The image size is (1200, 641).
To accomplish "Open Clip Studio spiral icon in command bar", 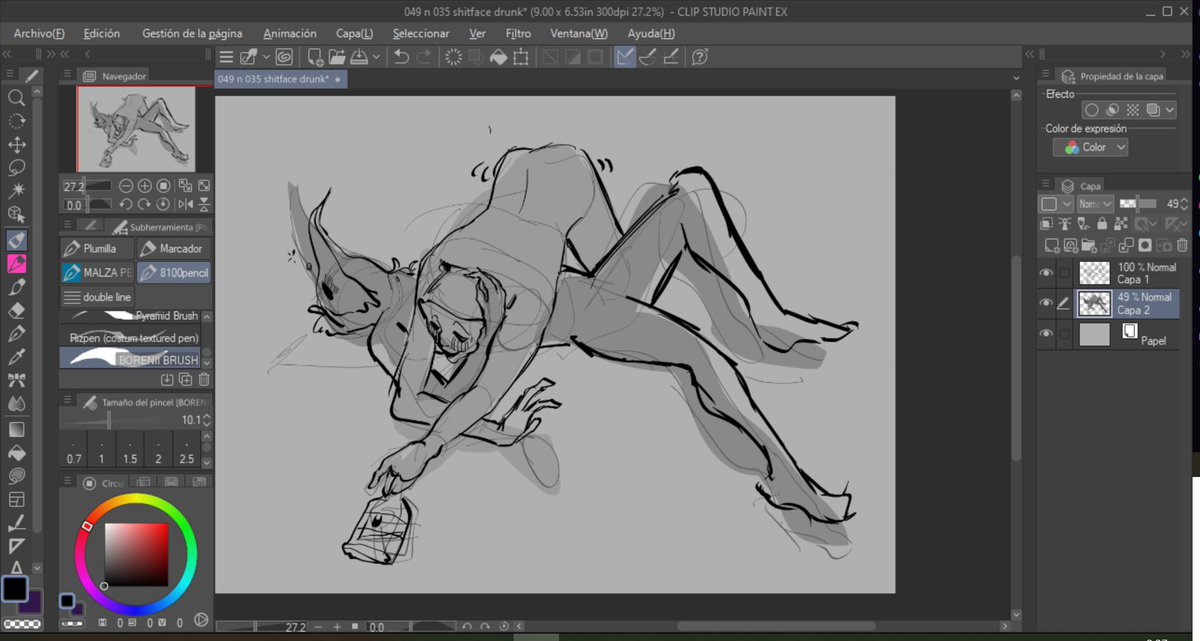I will pos(284,57).
